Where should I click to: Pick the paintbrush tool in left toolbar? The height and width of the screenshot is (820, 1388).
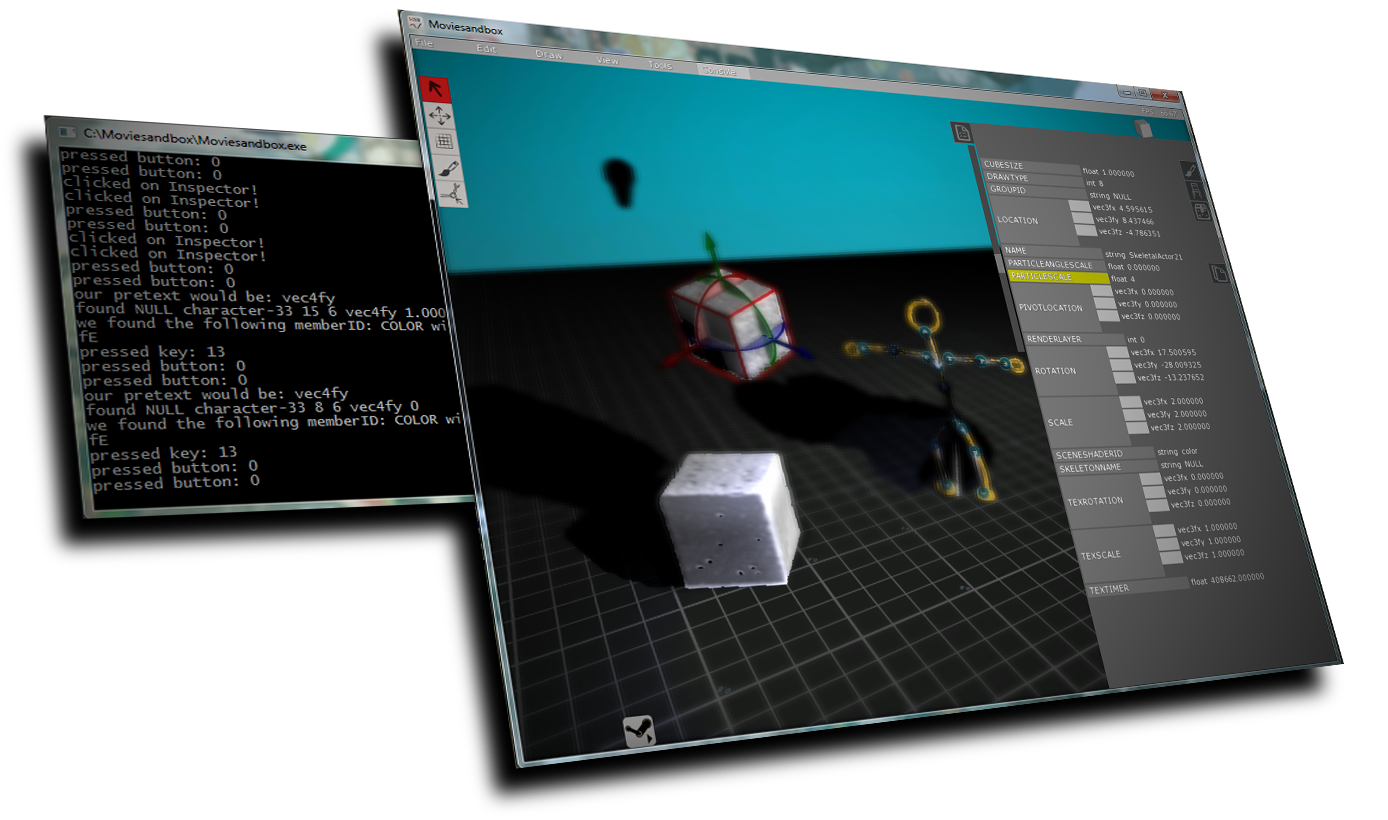[x=449, y=167]
